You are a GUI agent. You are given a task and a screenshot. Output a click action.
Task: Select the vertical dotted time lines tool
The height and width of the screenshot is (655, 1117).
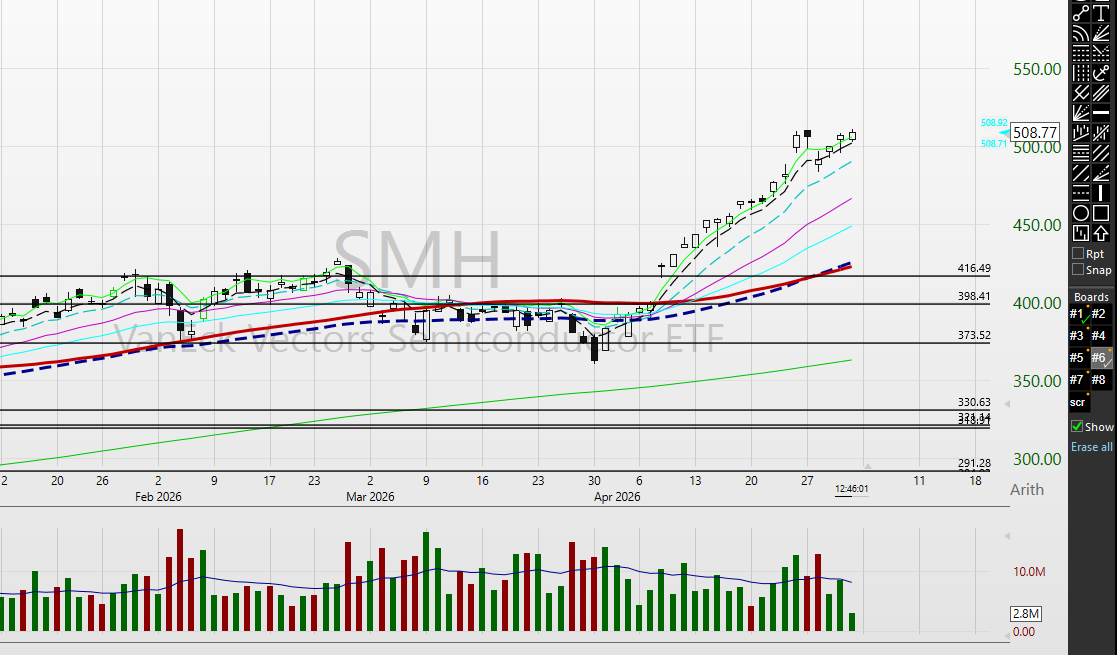pos(1081,73)
